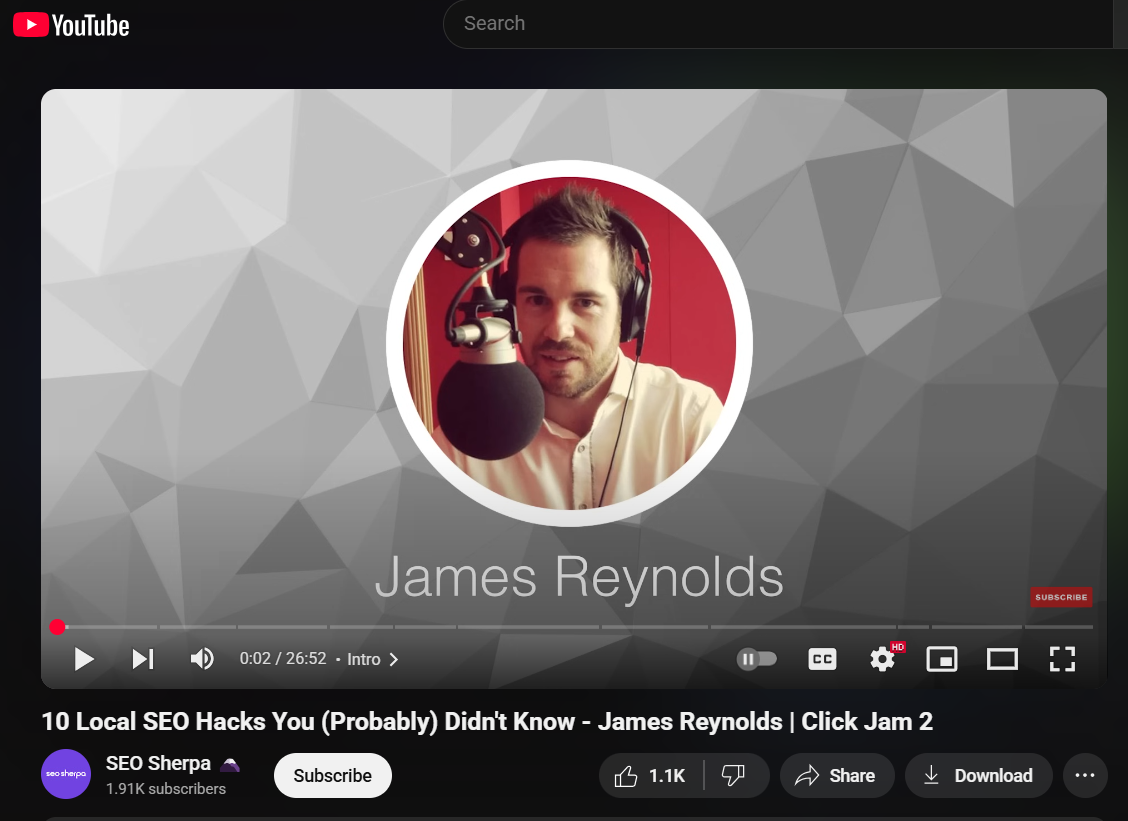Like the video with 1.1K likes
The width and height of the screenshot is (1128, 821).
point(650,776)
